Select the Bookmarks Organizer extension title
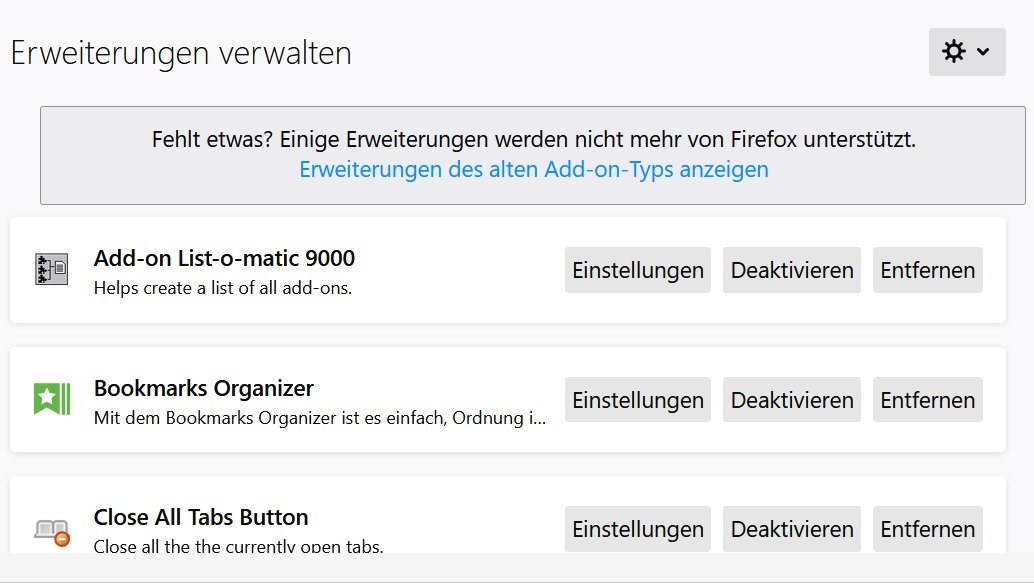Screen dimensions: 1034x583 pyautogui.click(x=204, y=388)
